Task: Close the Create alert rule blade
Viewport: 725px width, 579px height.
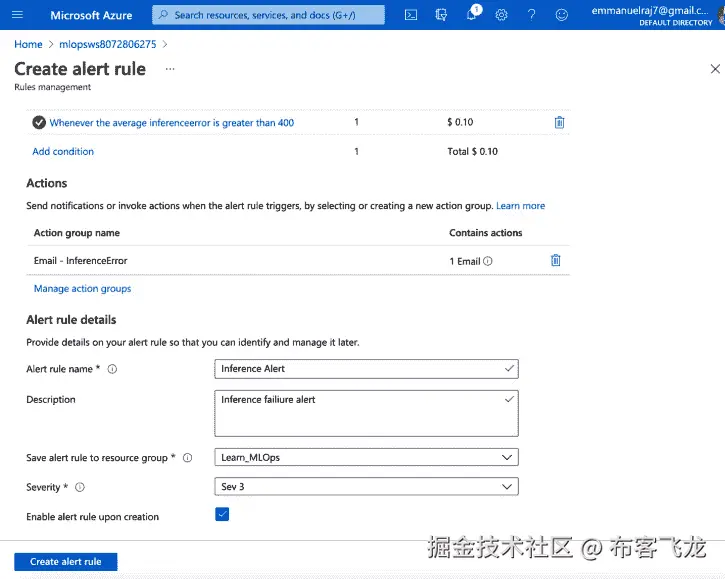Action: click(715, 69)
